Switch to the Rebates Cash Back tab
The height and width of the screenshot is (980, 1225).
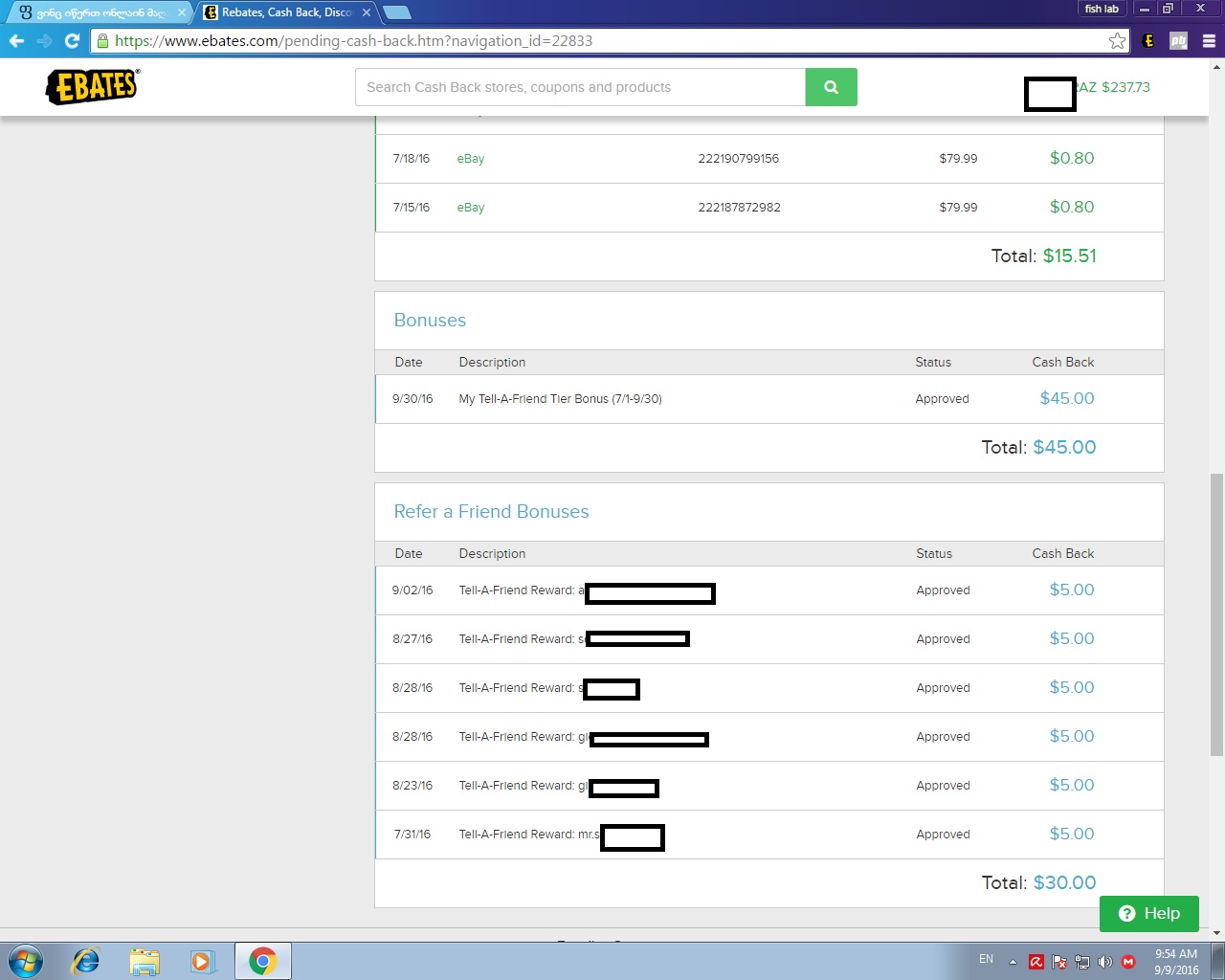pyautogui.click(x=280, y=12)
